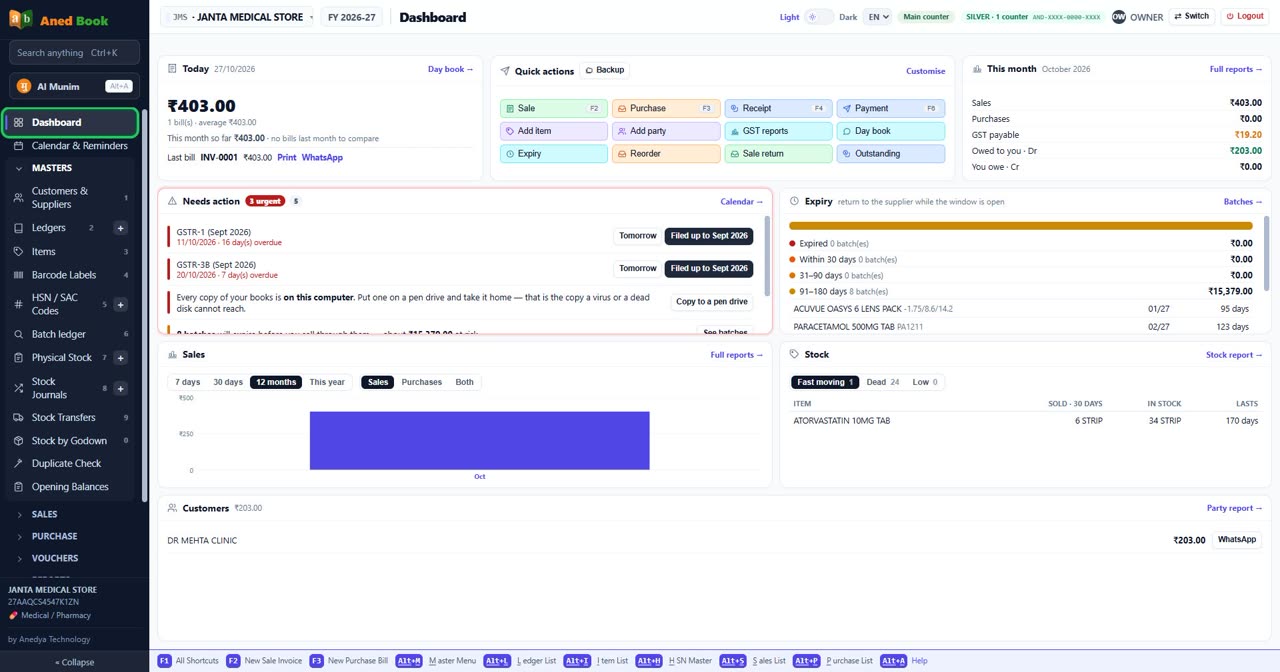1280x672 pixels.
Task: Select the Sales chart mode
Action: tap(378, 382)
